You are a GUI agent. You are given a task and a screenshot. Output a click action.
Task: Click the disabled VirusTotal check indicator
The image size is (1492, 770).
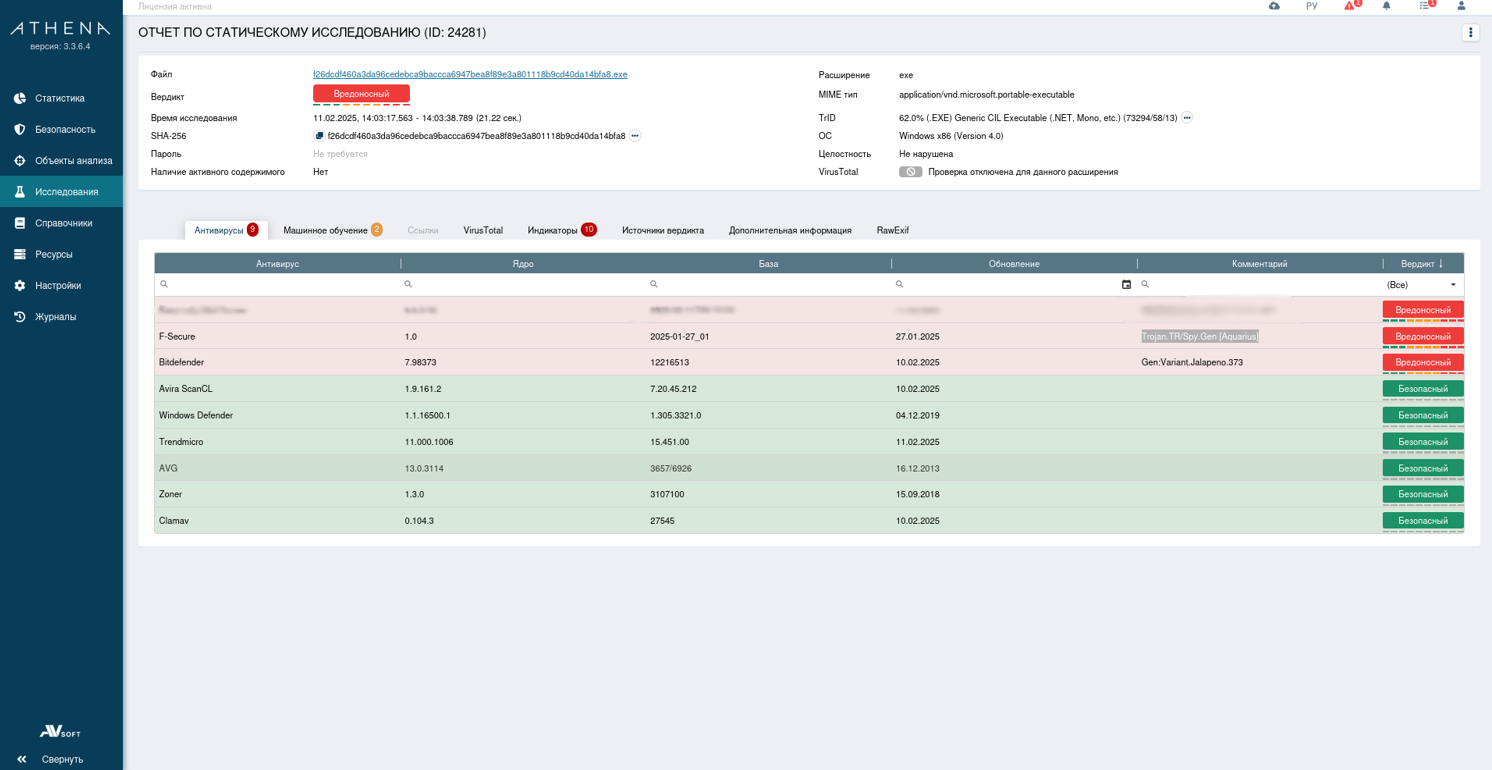pyautogui.click(x=910, y=172)
